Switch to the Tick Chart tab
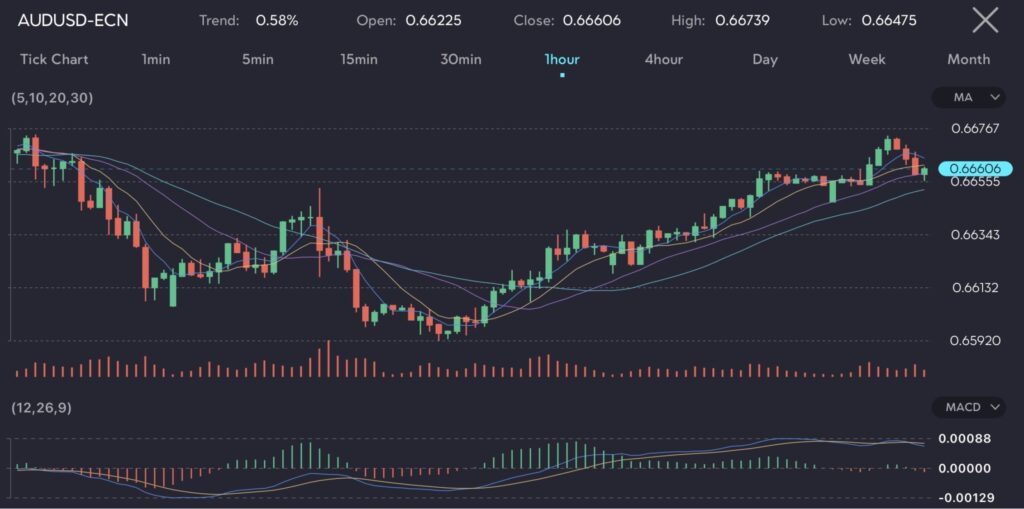Image resolution: width=1024 pixels, height=509 pixels. (x=54, y=59)
